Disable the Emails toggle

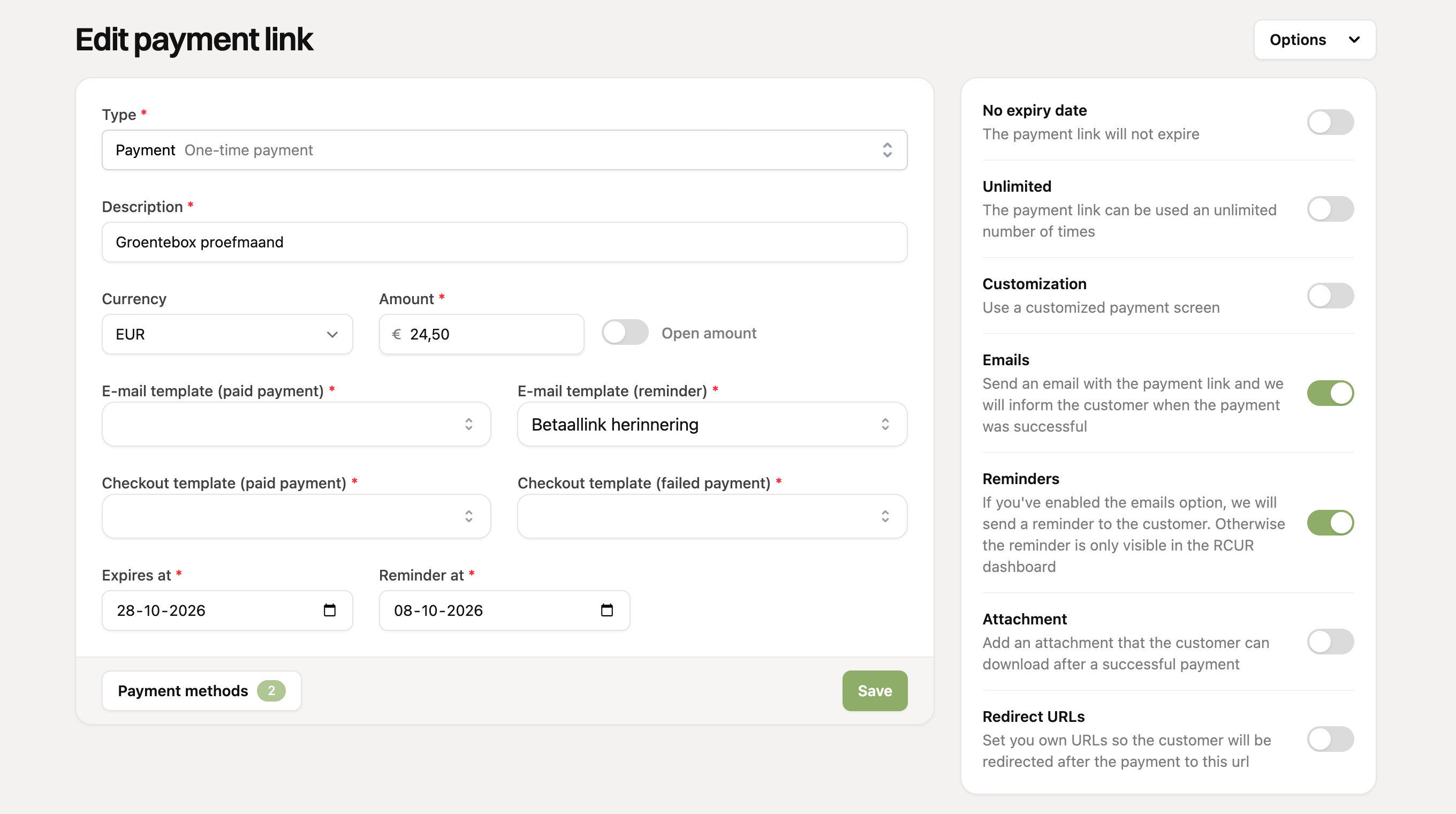pos(1330,394)
